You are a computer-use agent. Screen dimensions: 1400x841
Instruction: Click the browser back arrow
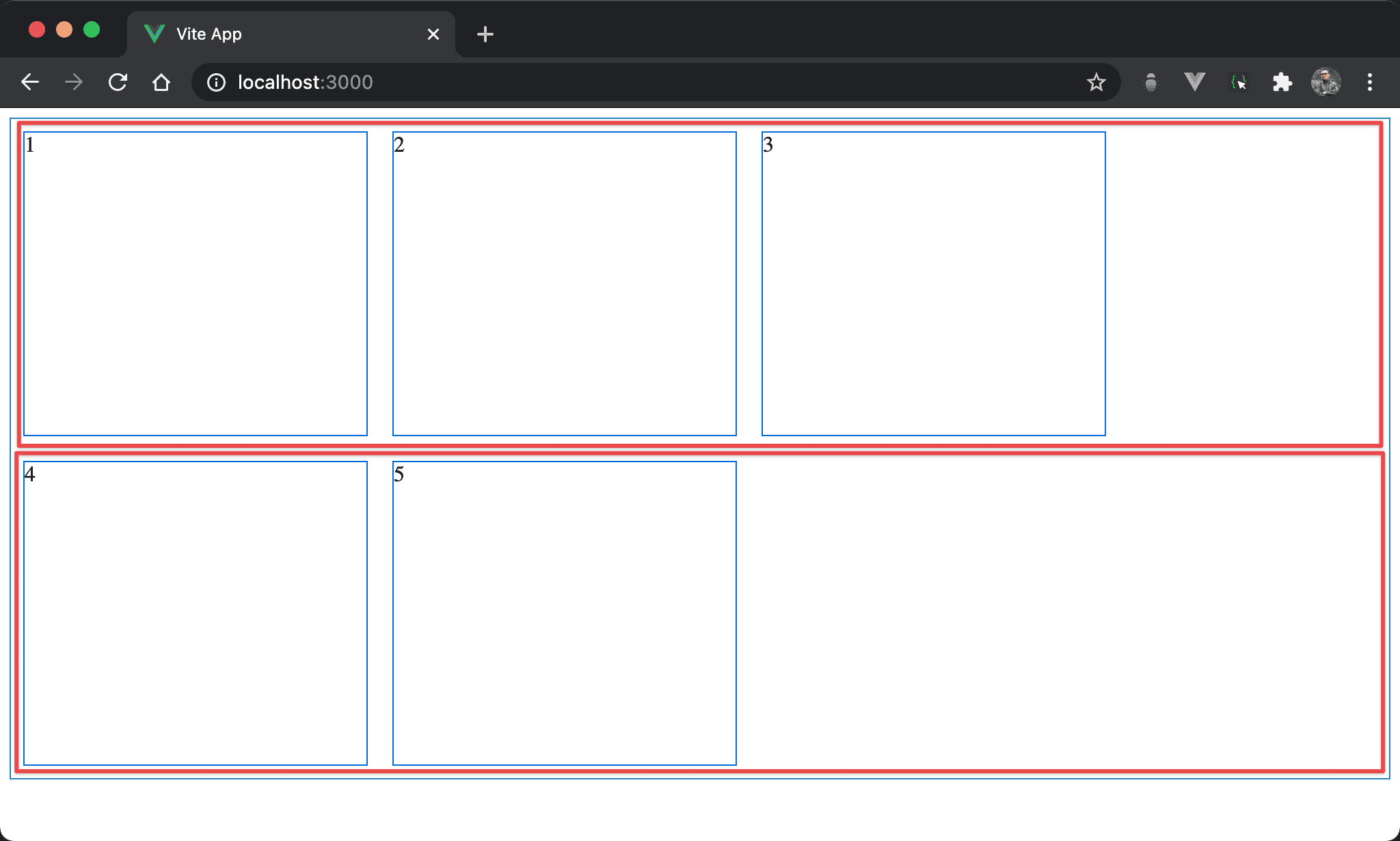pos(30,83)
